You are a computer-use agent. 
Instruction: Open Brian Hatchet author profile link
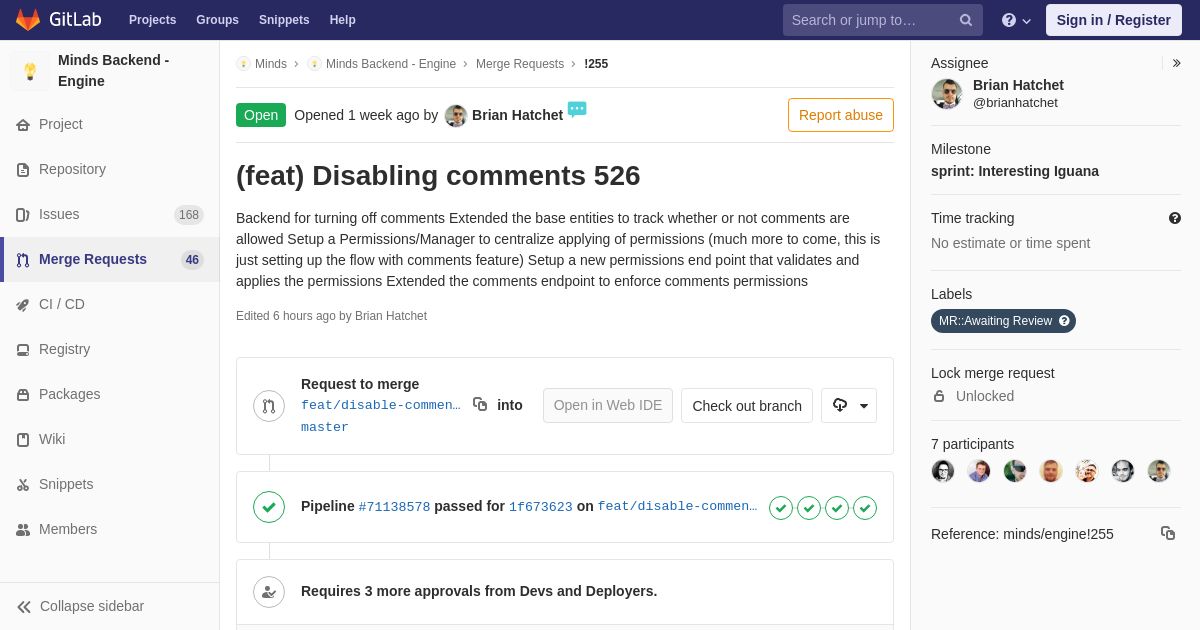517,115
